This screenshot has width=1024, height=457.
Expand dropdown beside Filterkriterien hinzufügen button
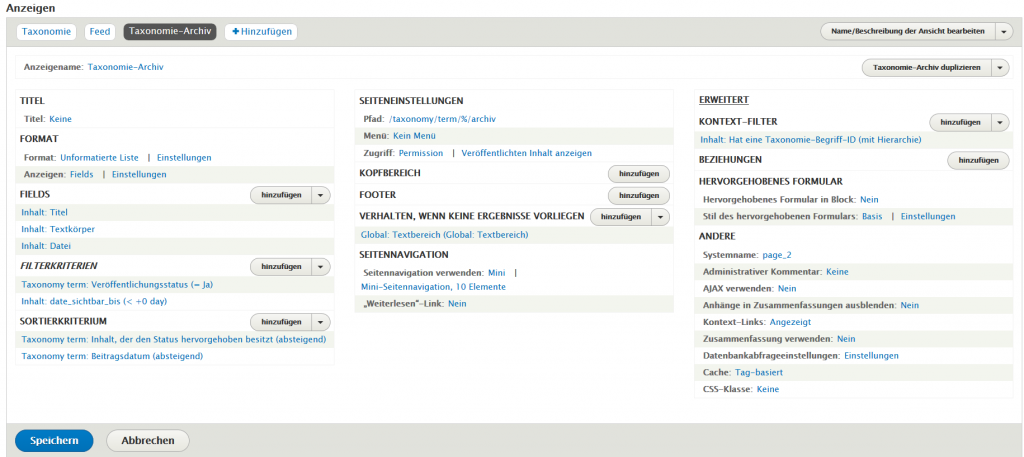pos(320,267)
